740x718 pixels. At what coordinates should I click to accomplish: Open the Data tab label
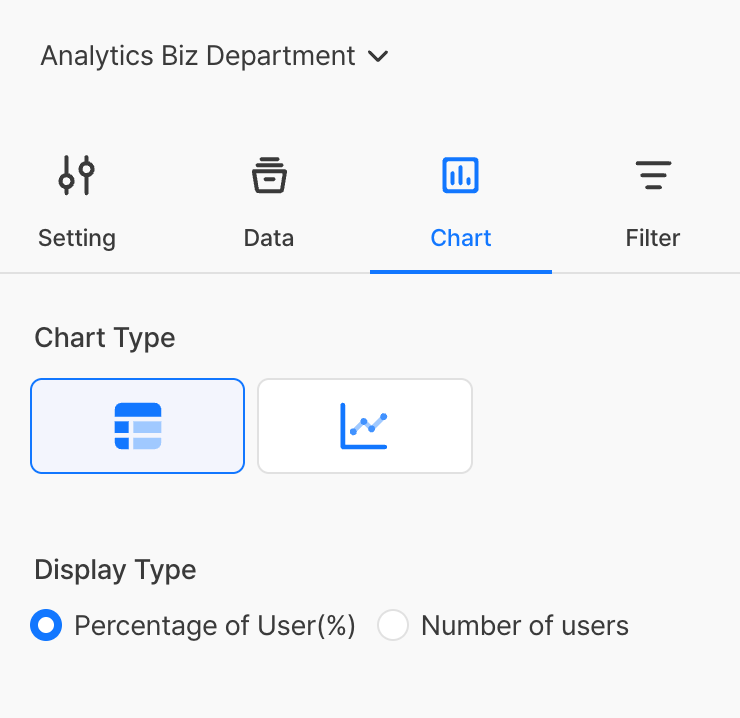click(269, 238)
